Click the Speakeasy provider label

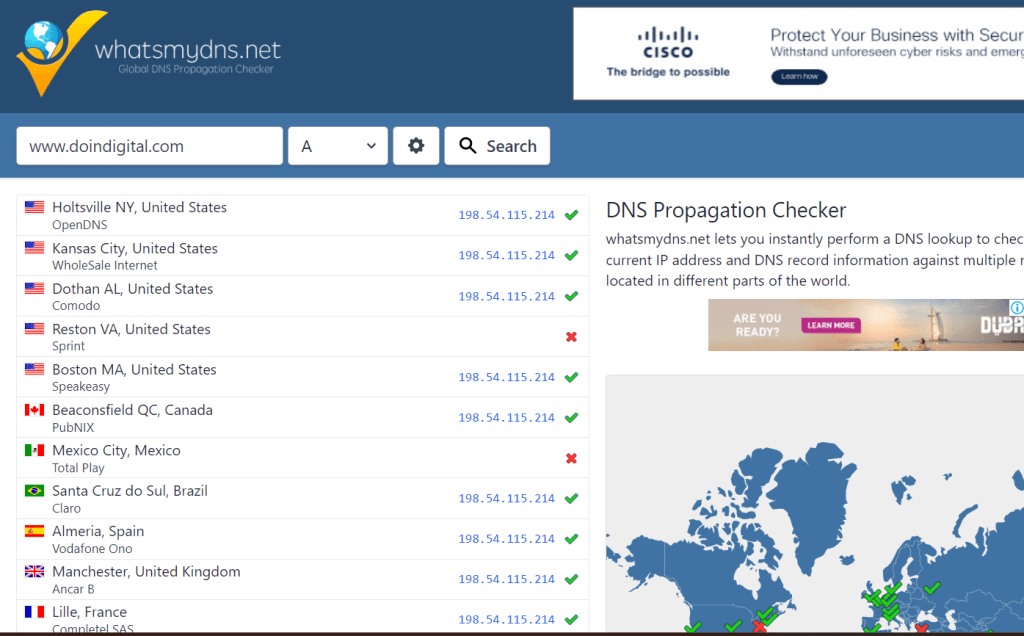click(81, 387)
